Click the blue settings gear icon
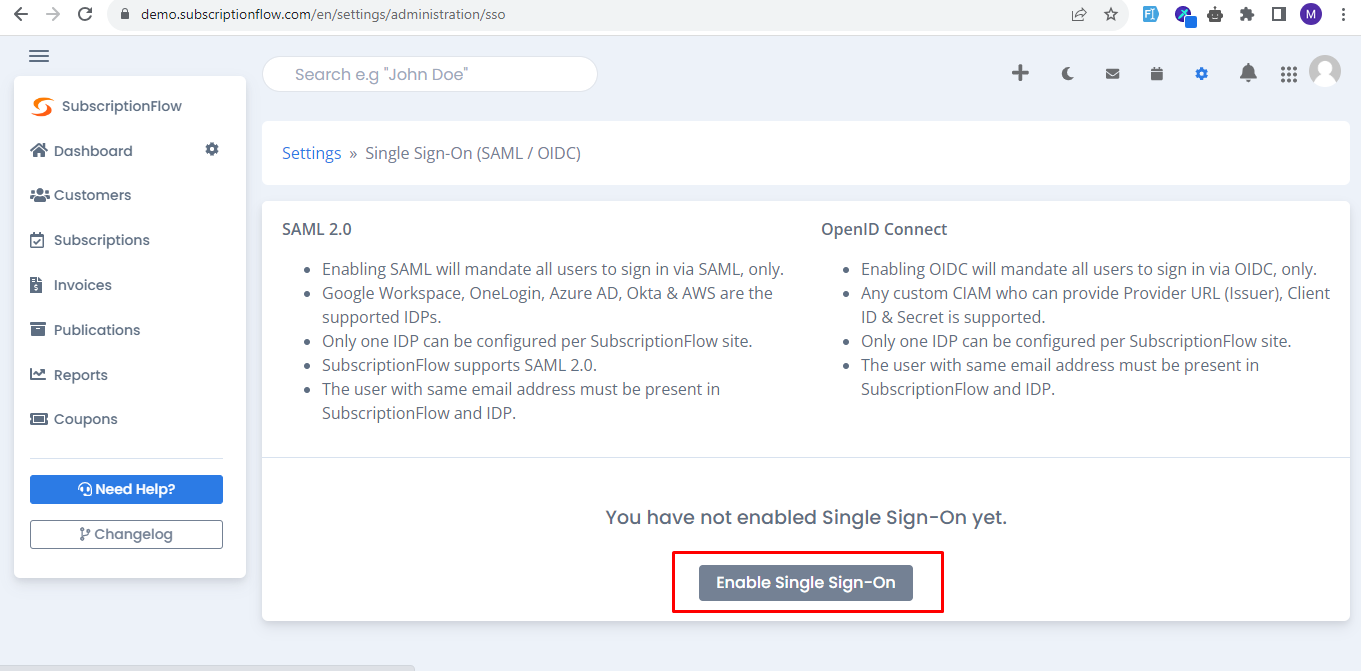1361x671 pixels. [x=1201, y=73]
